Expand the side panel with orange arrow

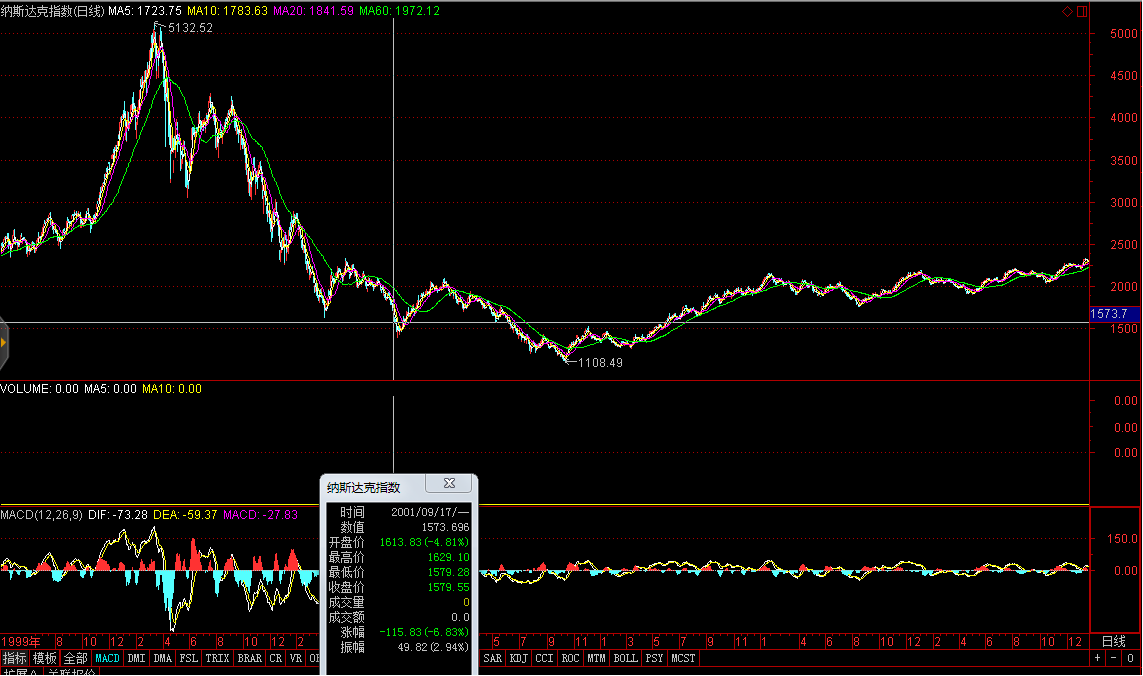click(x=4, y=342)
